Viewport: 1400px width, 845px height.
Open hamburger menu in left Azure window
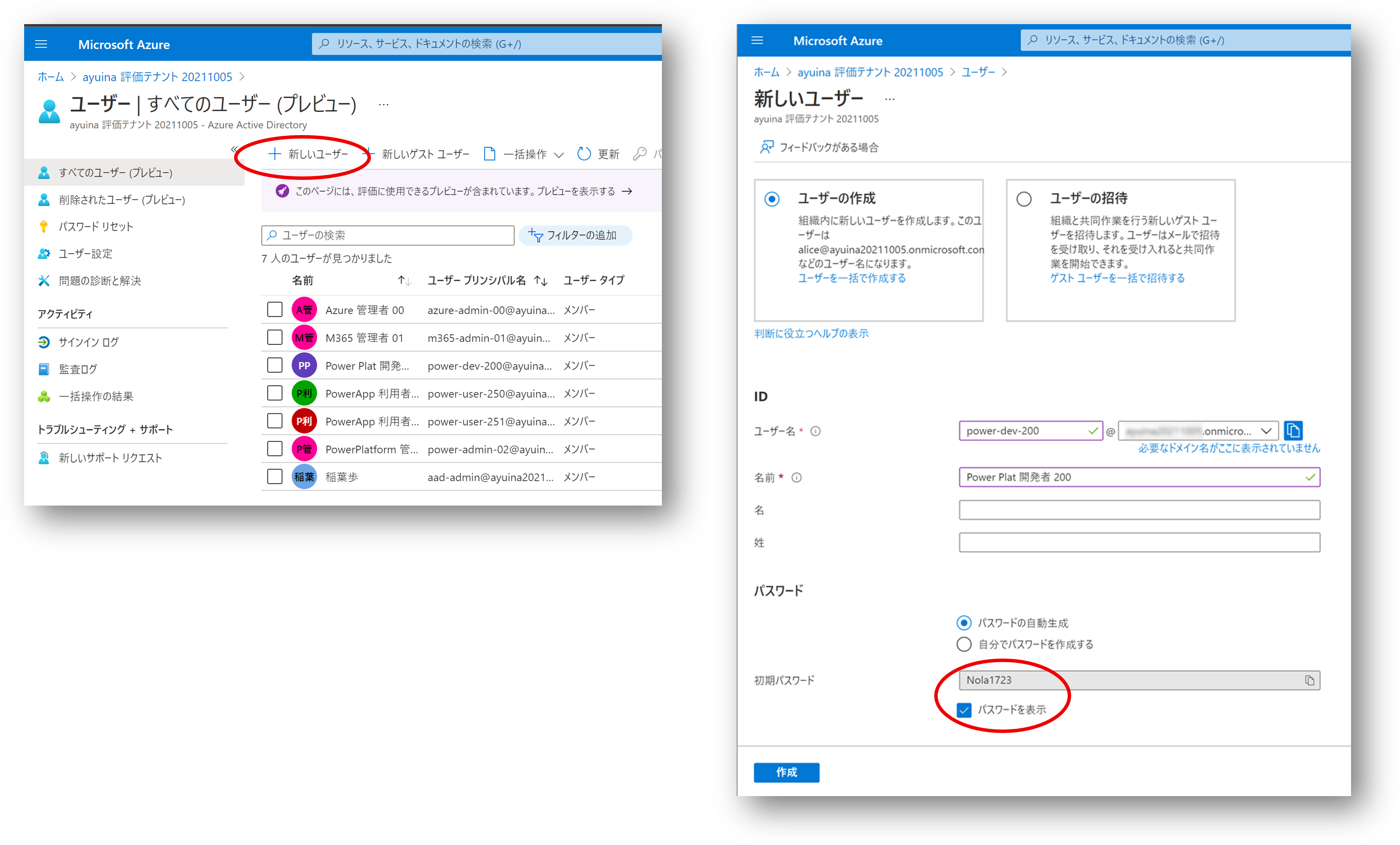tap(41, 44)
